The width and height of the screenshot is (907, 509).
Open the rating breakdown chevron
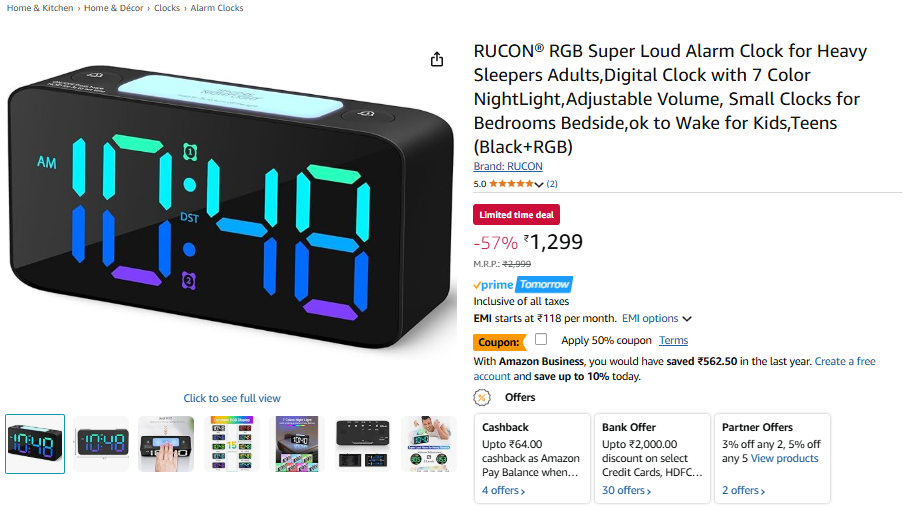tap(539, 185)
